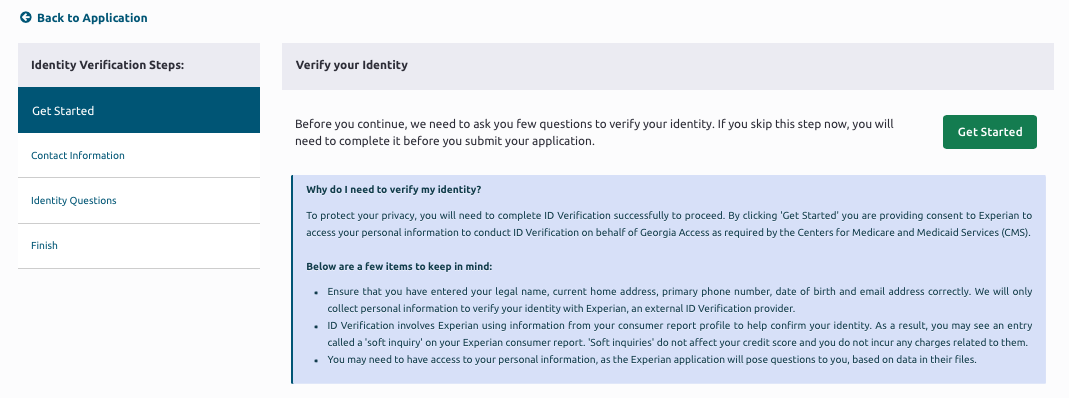Open the Back to Application link
Viewport: 1069px width, 398px height.
tap(84, 18)
